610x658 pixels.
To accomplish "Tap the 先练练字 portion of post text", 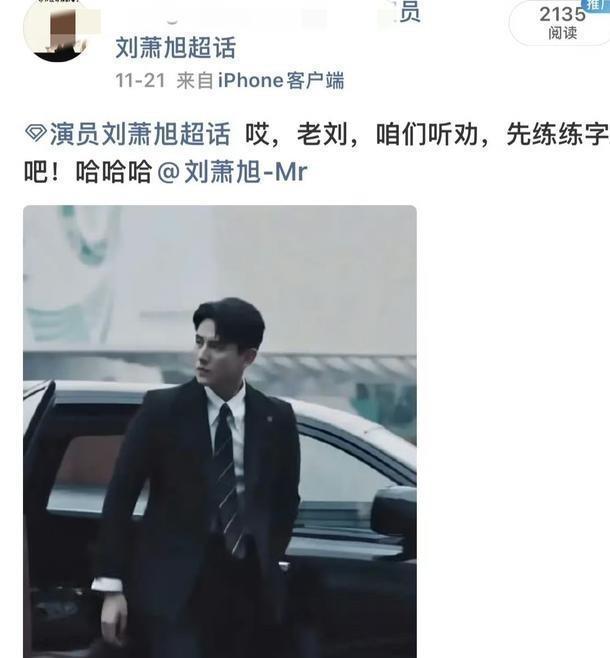I will pyautogui.click(x=558, y=134).
